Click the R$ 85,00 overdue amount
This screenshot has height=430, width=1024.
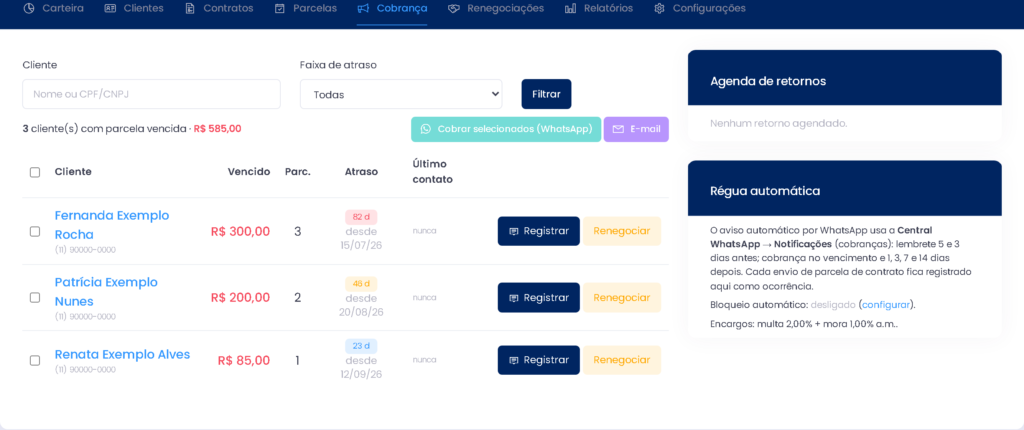[x=244, y=360]
